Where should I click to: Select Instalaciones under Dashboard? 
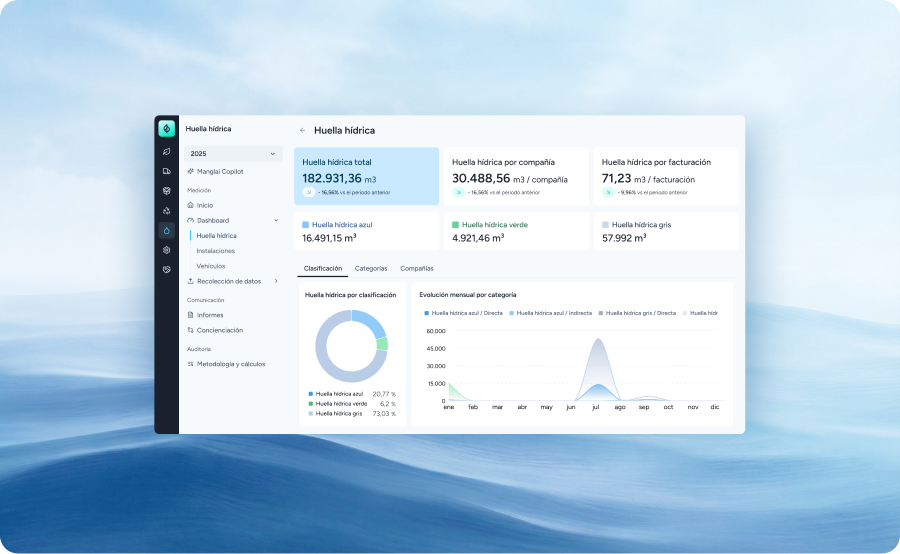(x=215, y=251)
